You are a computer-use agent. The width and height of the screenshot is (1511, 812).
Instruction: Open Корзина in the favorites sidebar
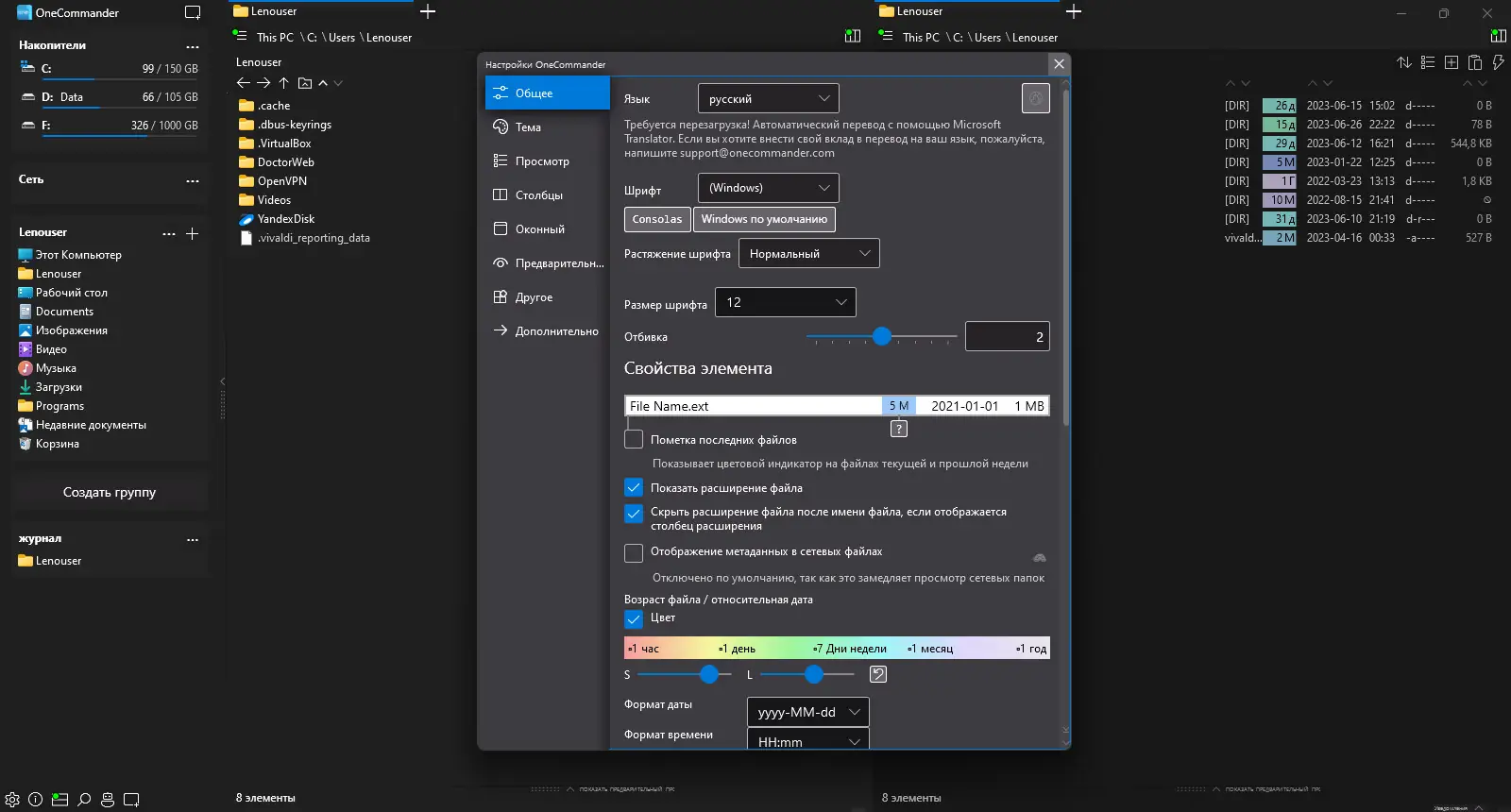(57, 444)
